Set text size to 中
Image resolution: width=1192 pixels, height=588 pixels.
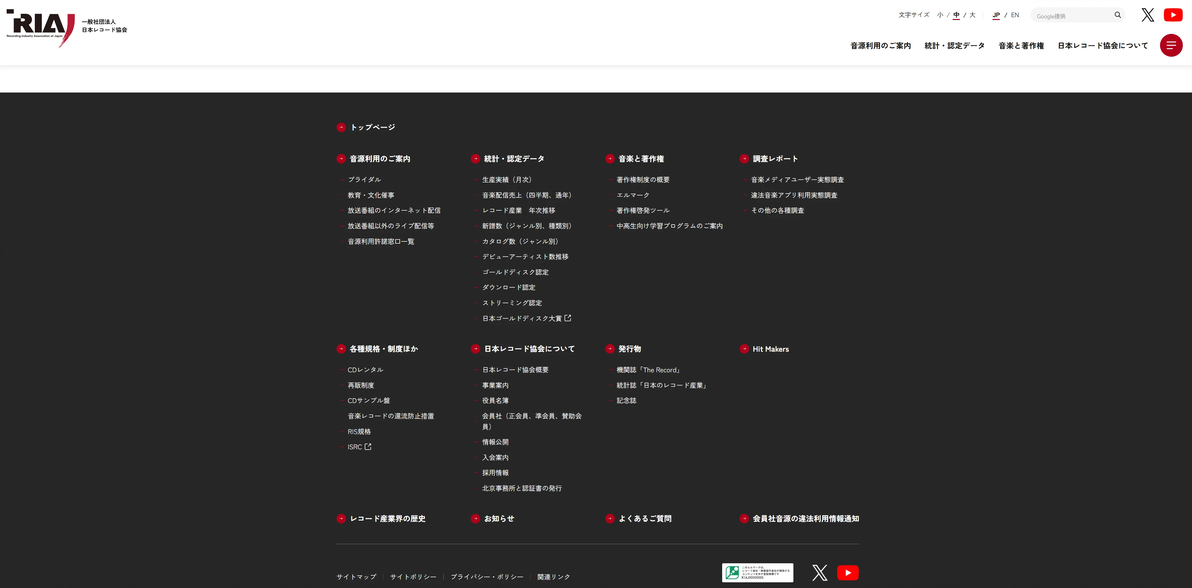click(x=956, y=14)
